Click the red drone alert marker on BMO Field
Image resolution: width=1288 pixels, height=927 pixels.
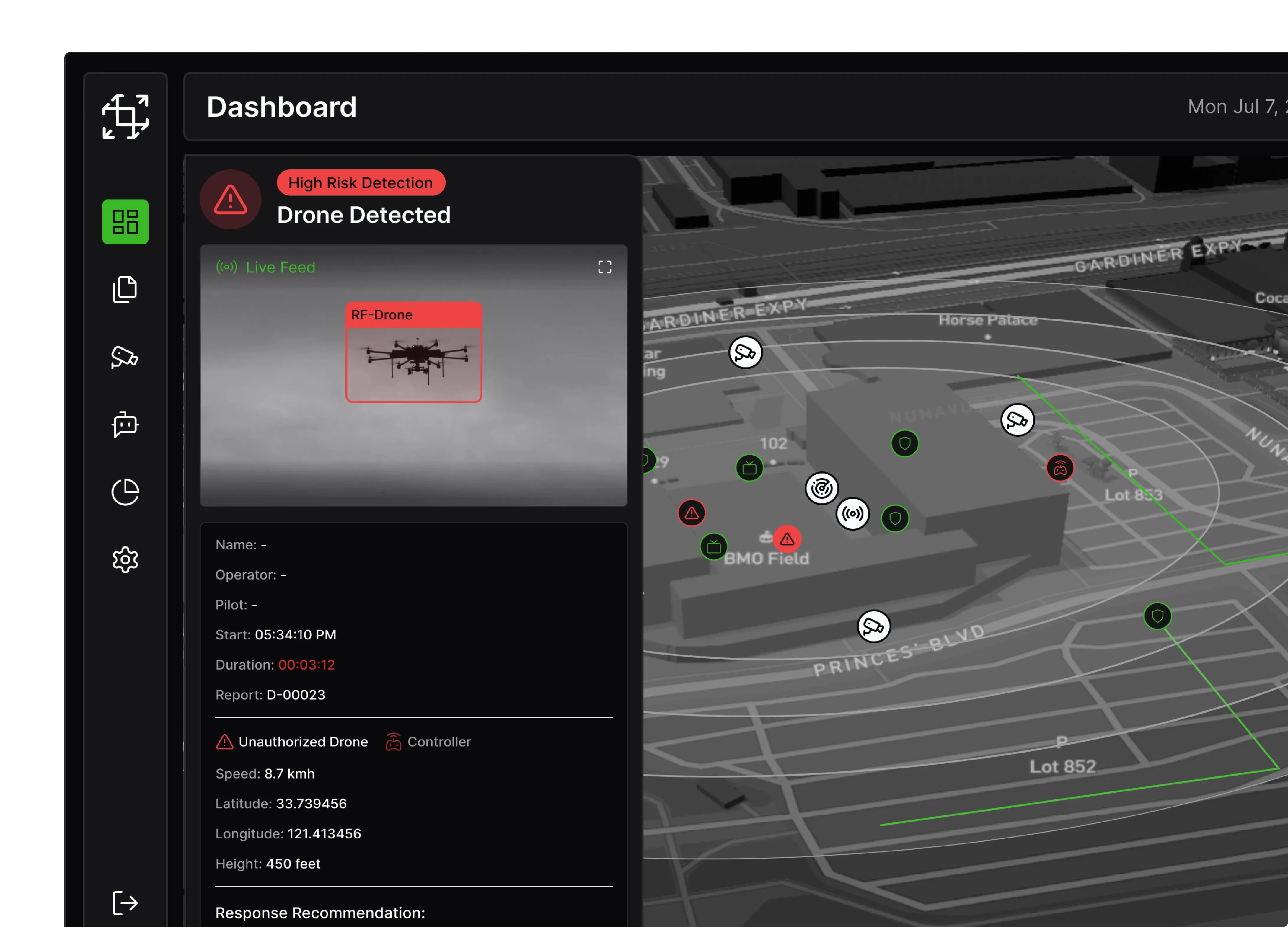(x=787, y=539)
